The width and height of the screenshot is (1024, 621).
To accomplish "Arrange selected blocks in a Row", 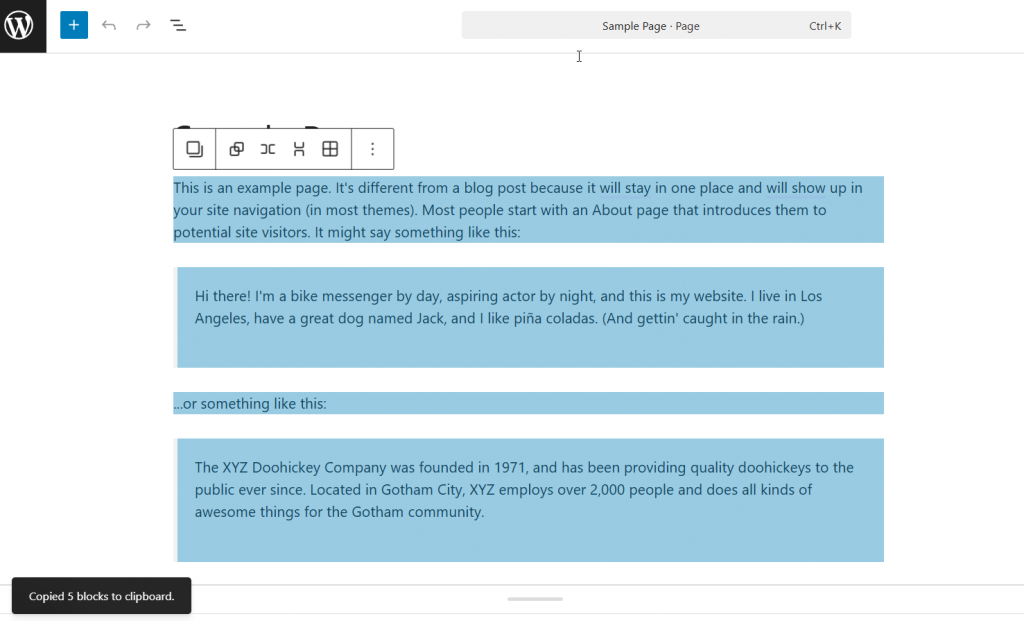I will click(x=268, y=149).
